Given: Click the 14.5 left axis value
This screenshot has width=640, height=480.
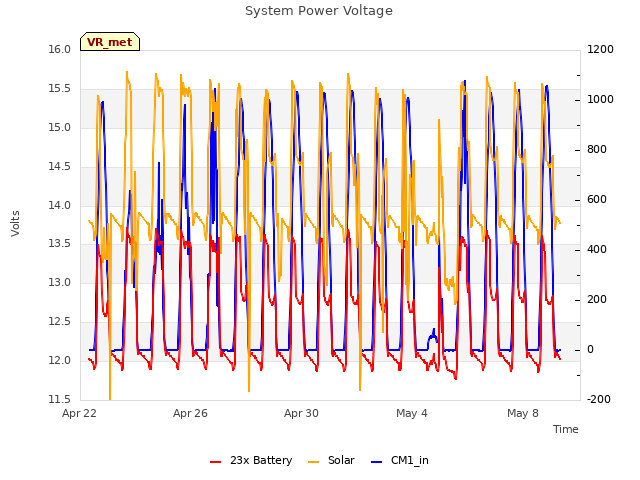Looking at the screenshot, I should pyautogui.click(x=60, y=167).
